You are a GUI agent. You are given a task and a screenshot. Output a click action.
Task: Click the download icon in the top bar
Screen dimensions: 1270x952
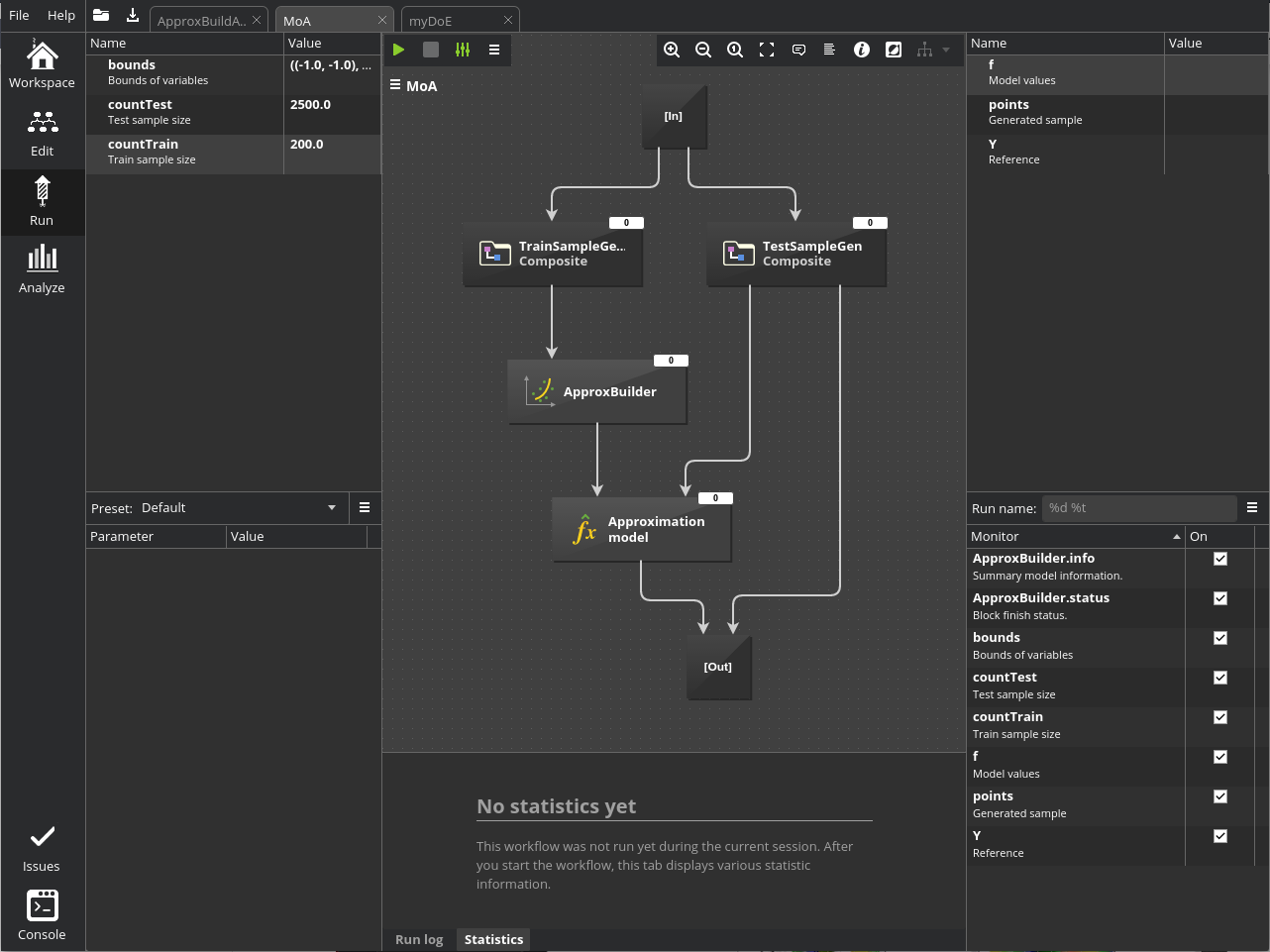(133, 15)
